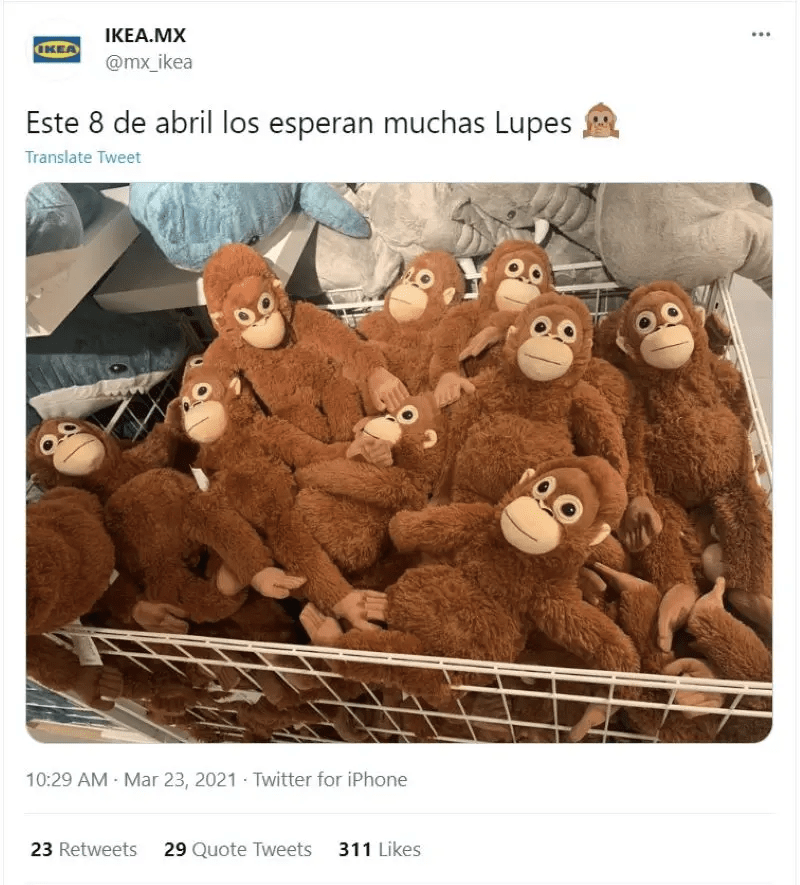
Task: Open the 10:29 AM timestamp
Action: coord(67,779)
